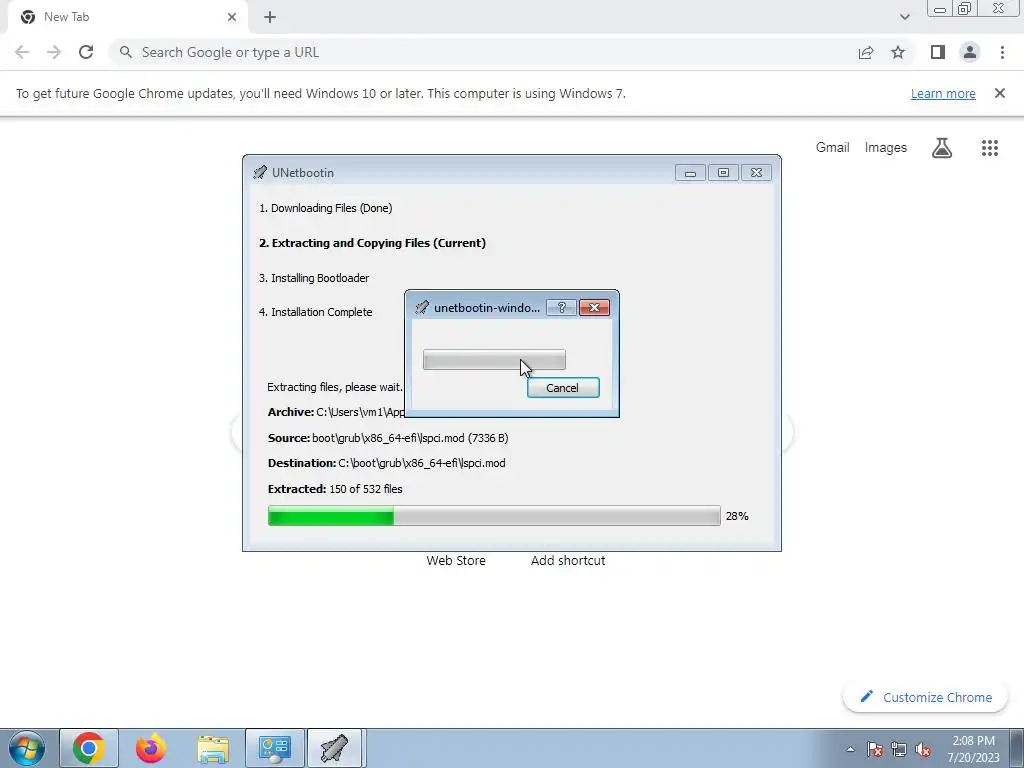Click the Destination path line text
Viewport: 1024px width, 768px height.
(387, 463)
